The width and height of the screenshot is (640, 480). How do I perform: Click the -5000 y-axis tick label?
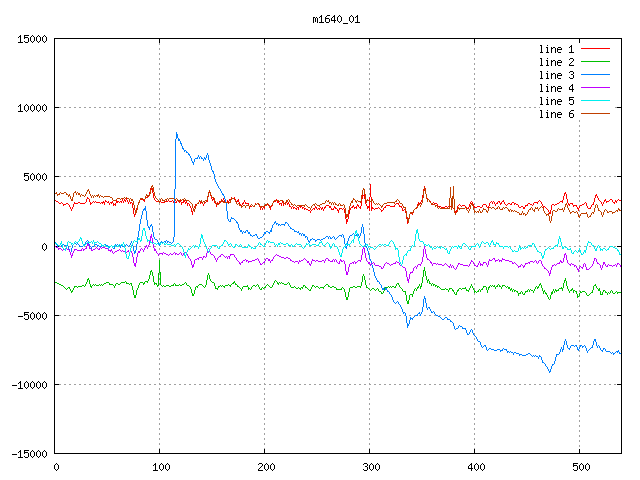click(x=31, y=315)
